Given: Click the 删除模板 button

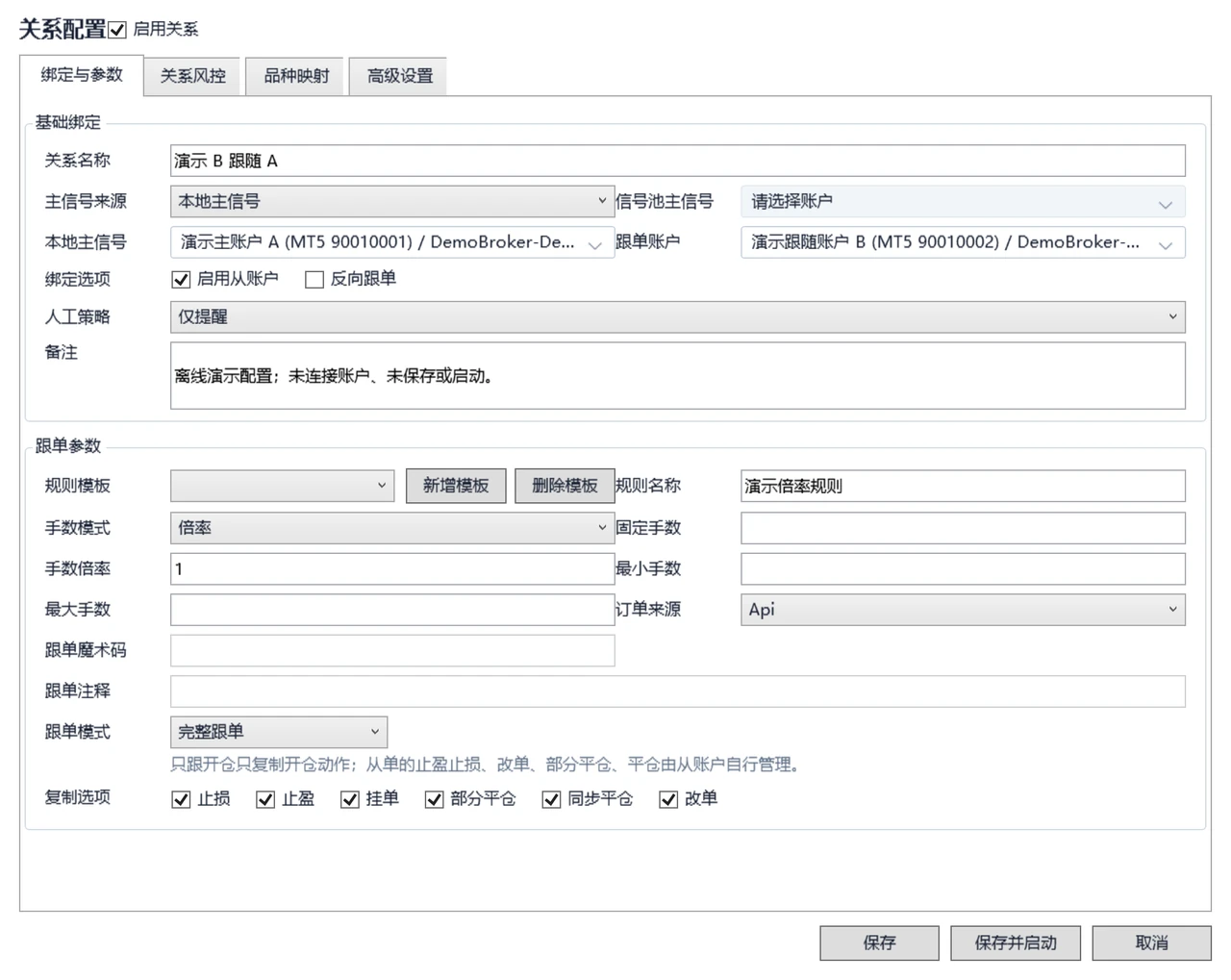Looking at the screenshot, I should (x=565, y=486).
